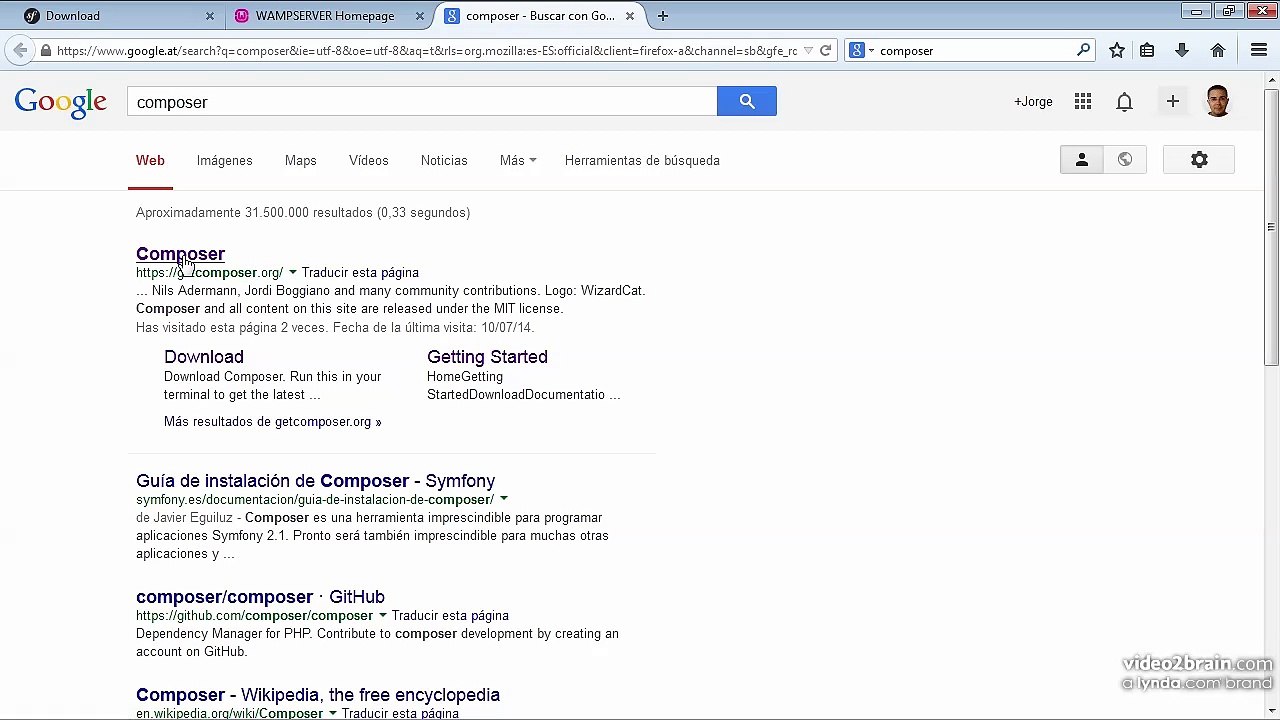Click the blue Google search button
Screen dimensions: 1280x720
point(747,101)
